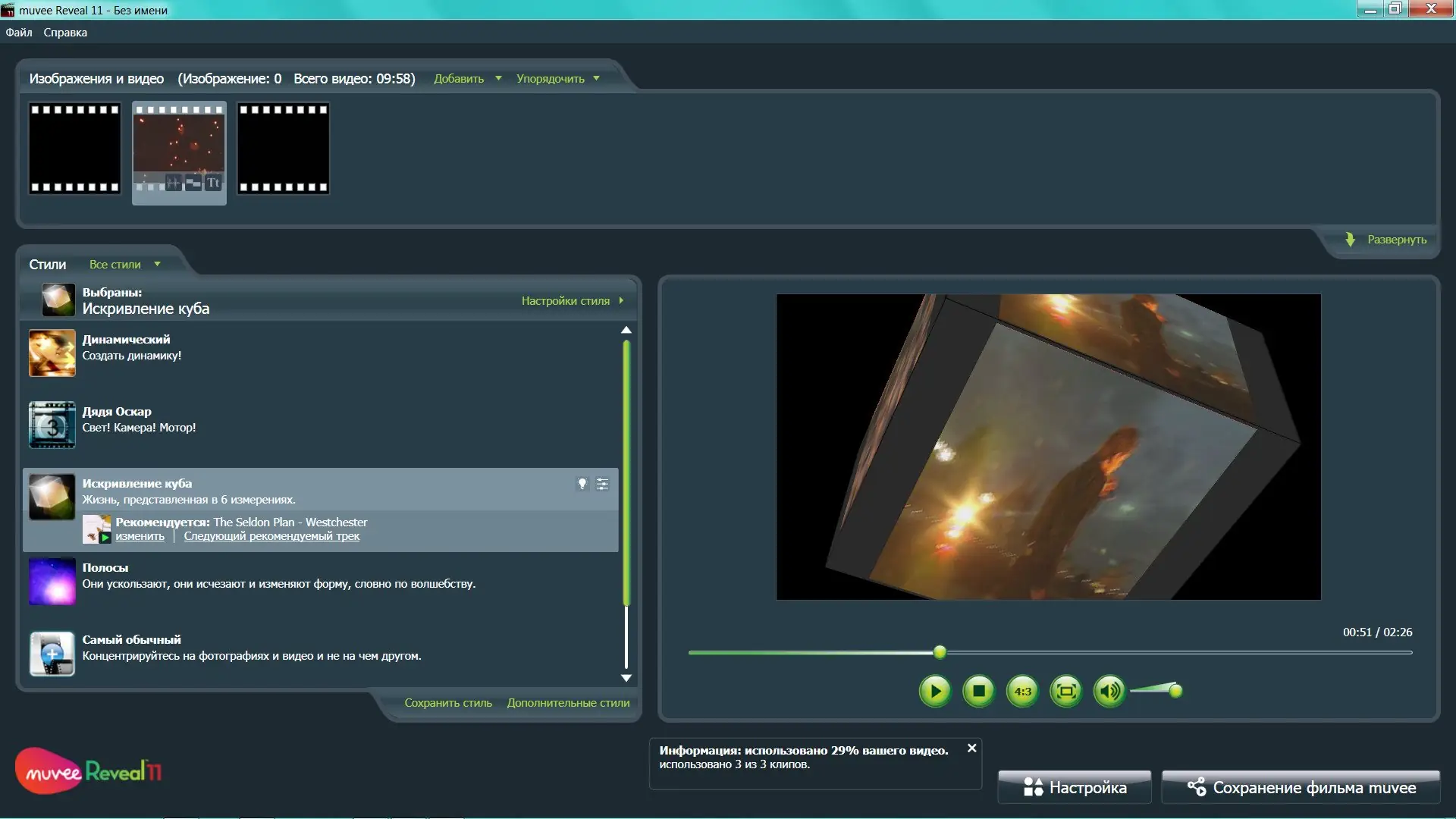Open the Tt caption icon on clip

pos(214,183)
